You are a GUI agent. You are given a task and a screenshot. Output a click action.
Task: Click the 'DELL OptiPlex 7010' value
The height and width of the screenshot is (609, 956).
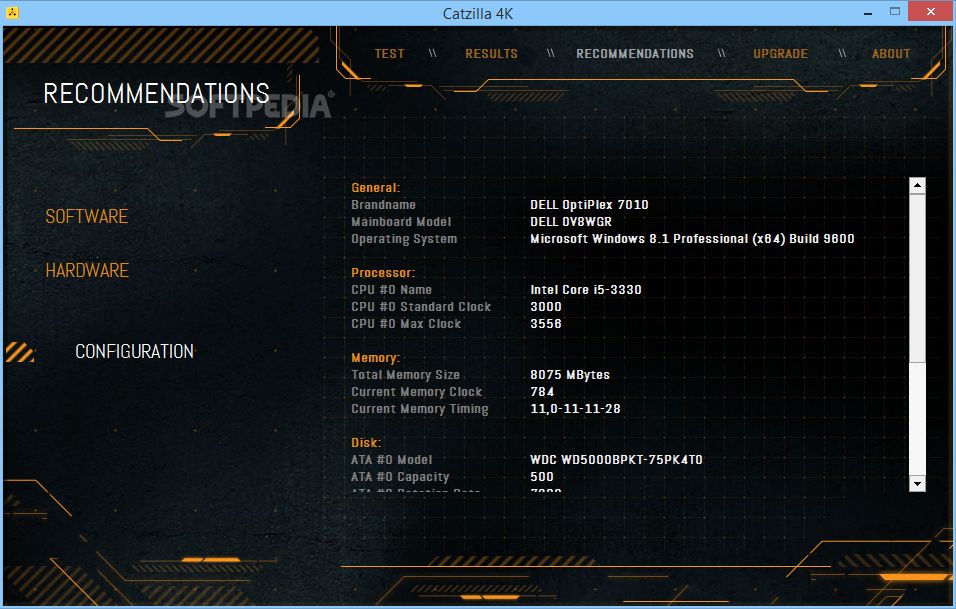click(x=589, y=205)
